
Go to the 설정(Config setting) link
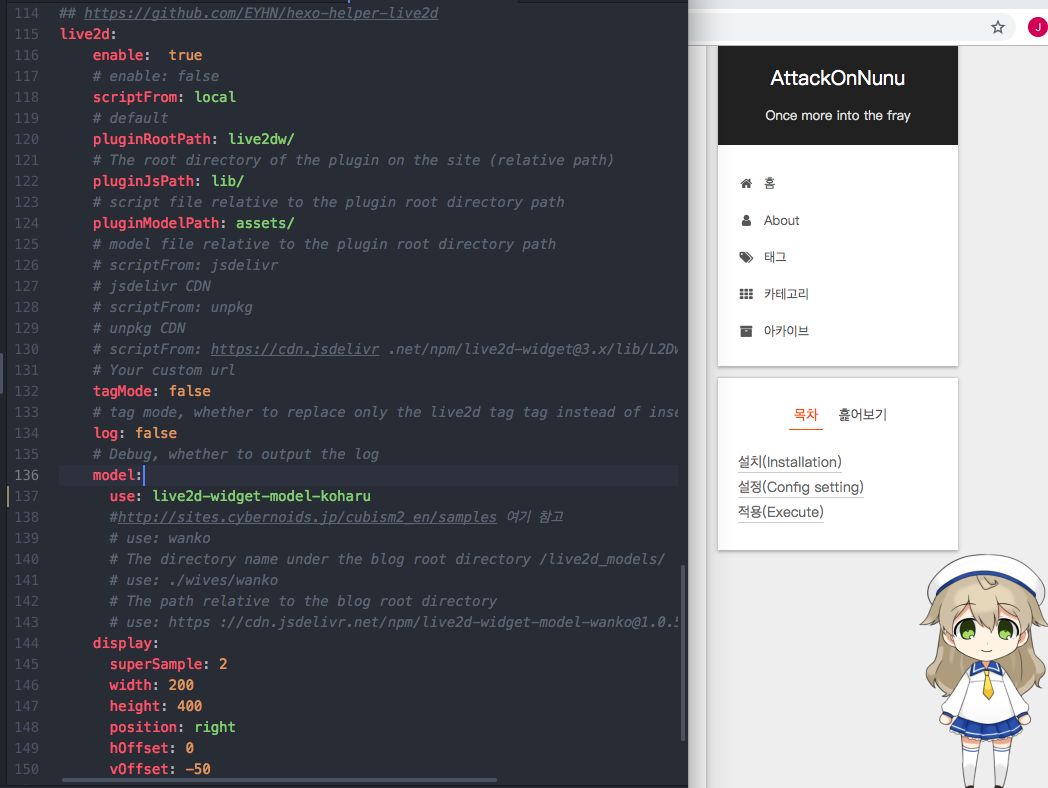pos(800,487)
